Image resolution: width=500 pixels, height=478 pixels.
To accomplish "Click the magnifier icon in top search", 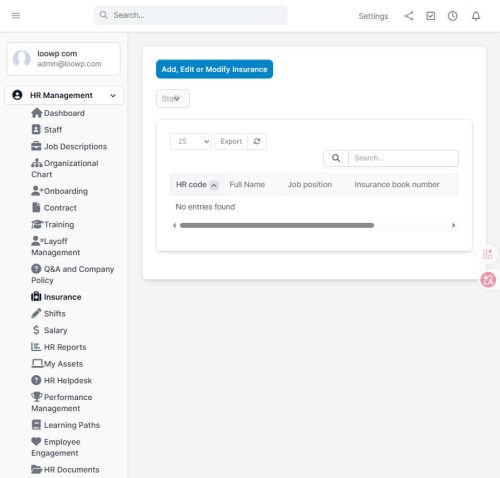I will pos(104,15).
